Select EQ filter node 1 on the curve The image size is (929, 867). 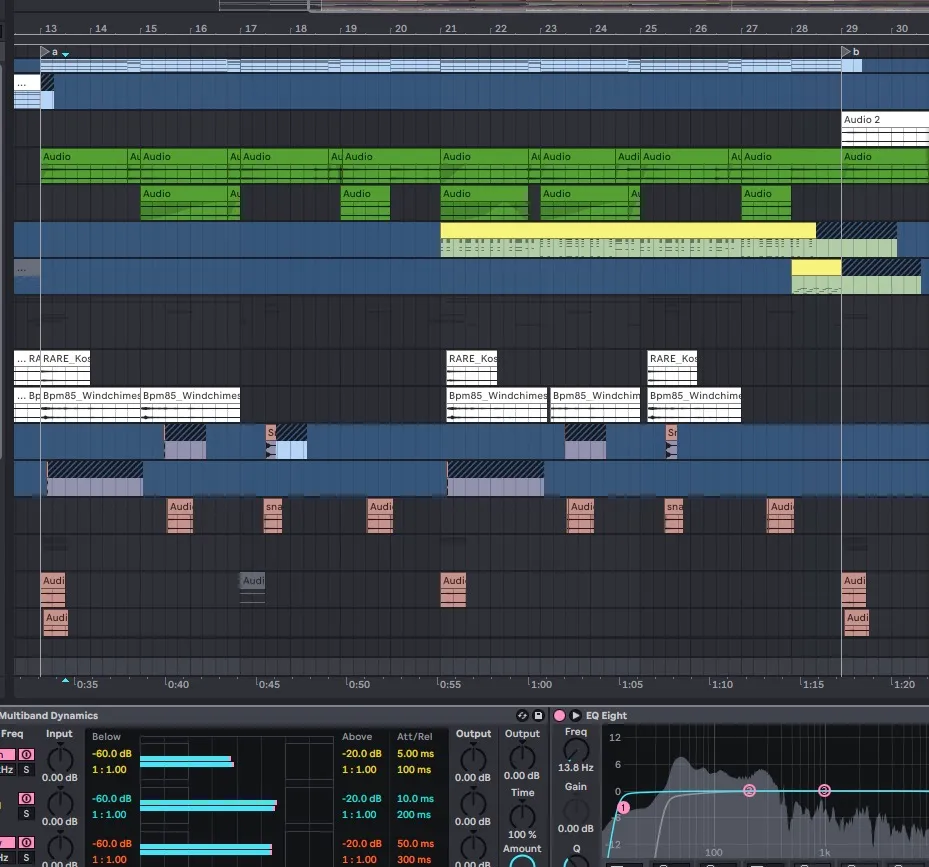pyautogui.click(x=623, y=807)
